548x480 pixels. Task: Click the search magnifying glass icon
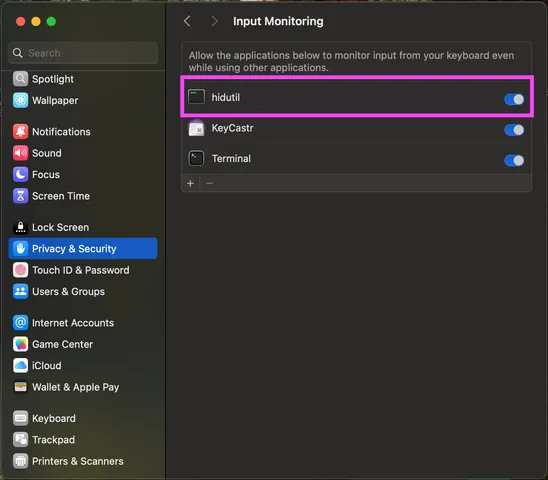coord(17,53)
